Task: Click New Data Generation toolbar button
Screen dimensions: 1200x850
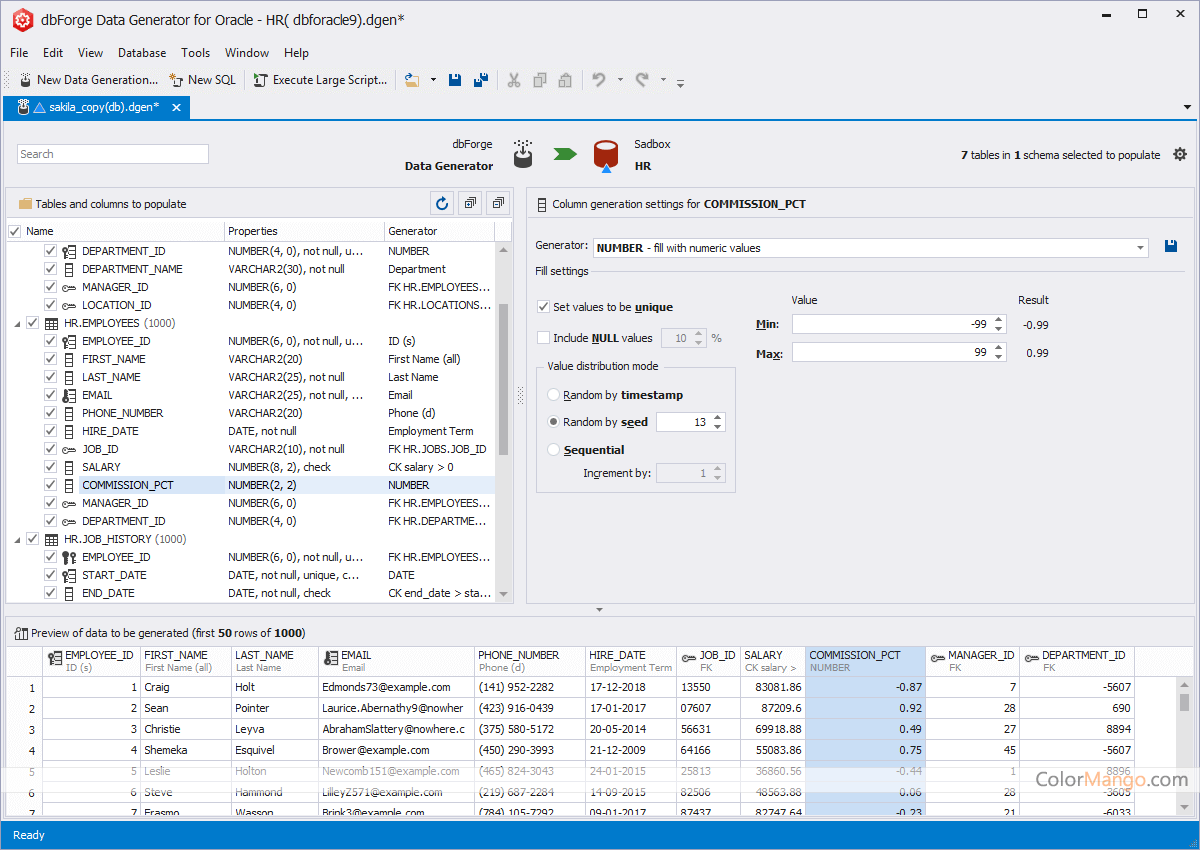Action: click(x=88, y=80)
